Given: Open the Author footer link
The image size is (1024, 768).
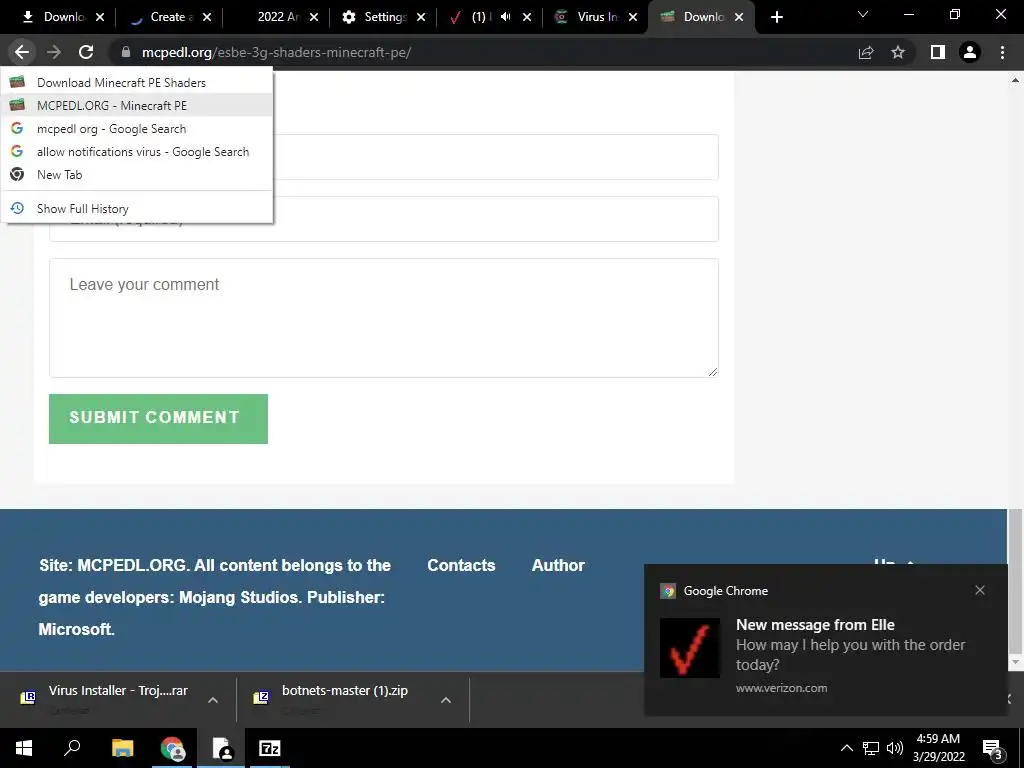Looking at the screenshot, I should (x=558, y=565).
